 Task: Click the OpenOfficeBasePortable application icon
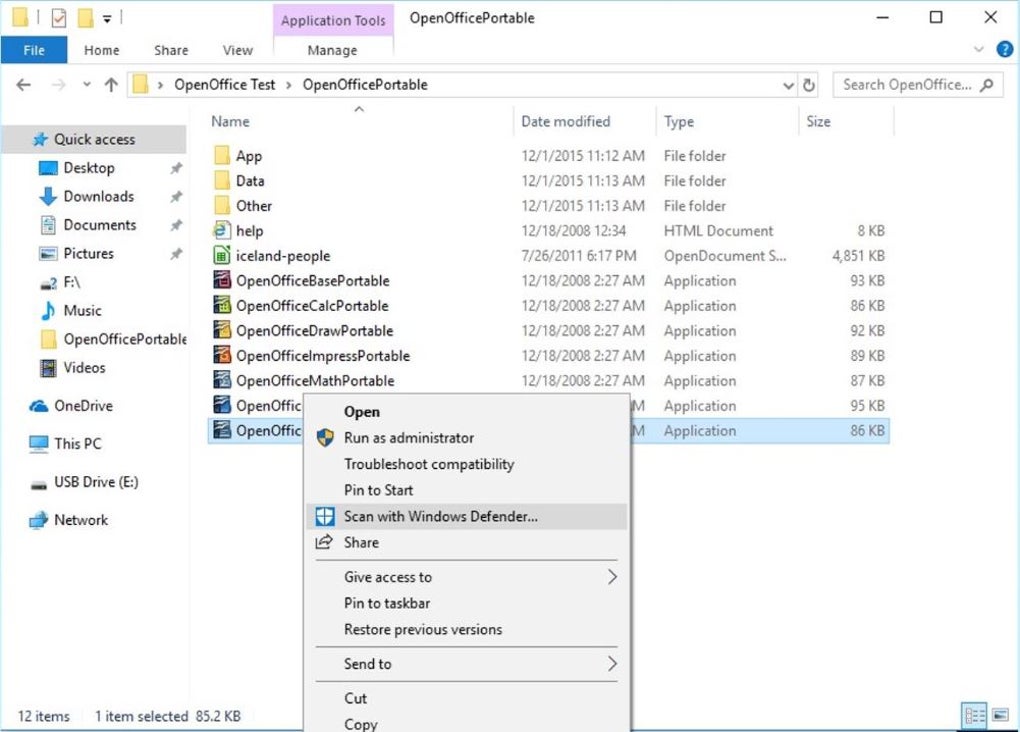222,280
